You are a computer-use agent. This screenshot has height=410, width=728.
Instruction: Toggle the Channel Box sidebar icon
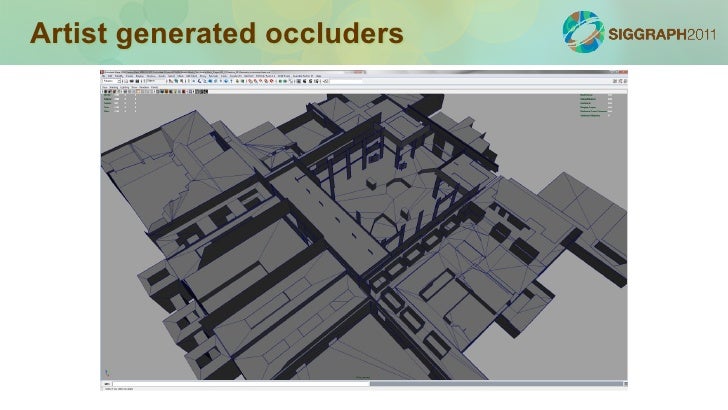(x=625, y=81)
